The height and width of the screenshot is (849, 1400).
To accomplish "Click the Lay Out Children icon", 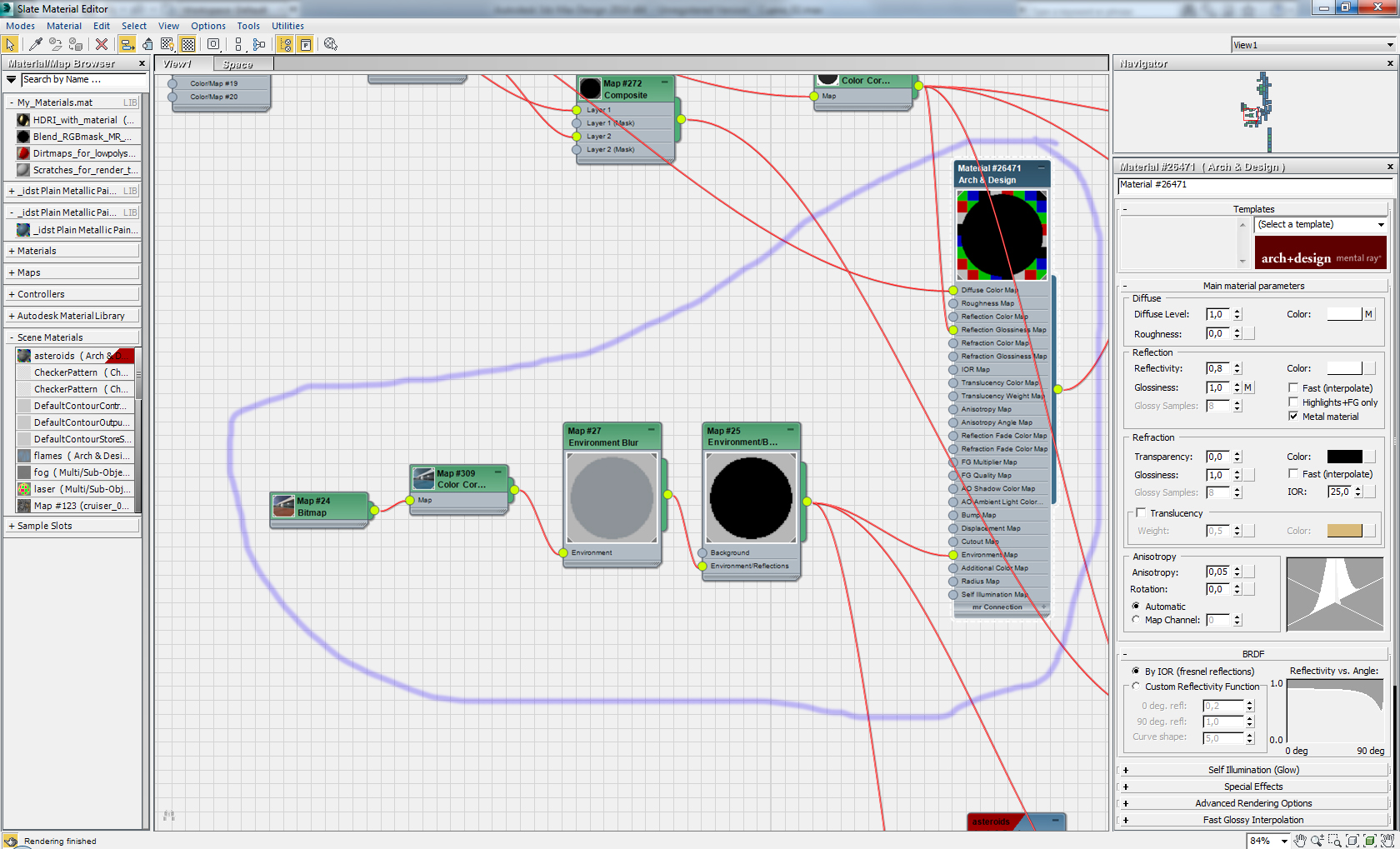I will 258,44.
